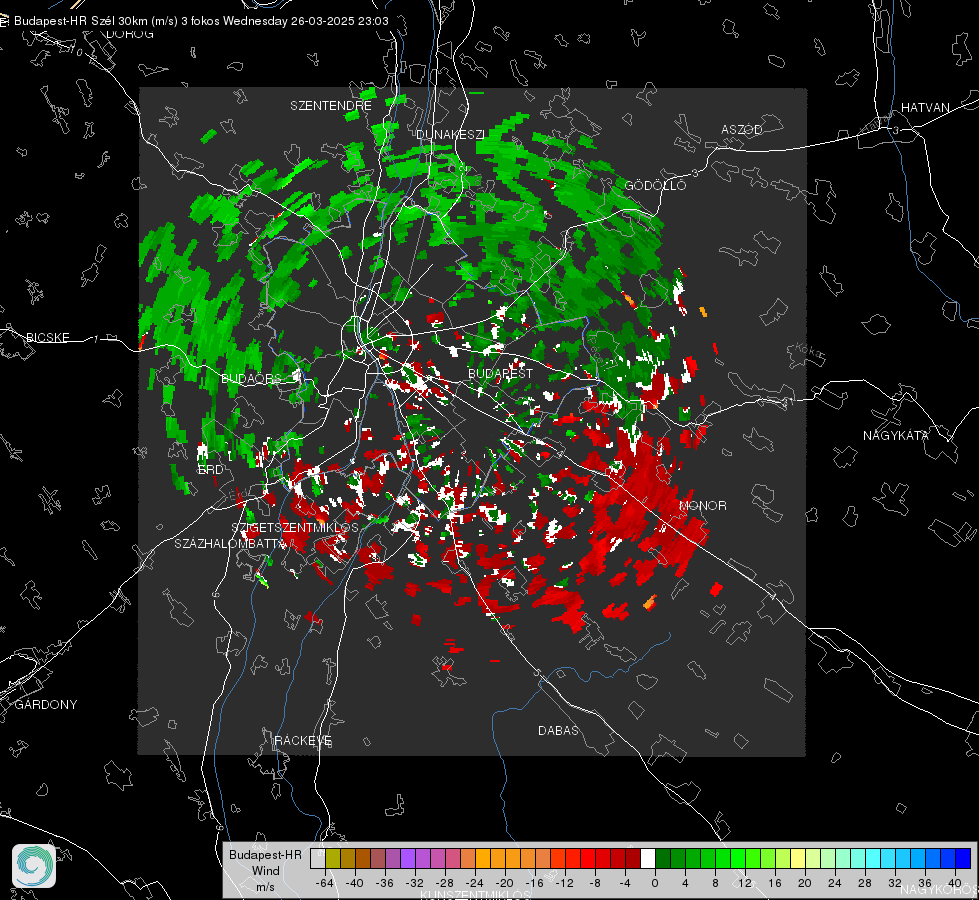The width and height of the screenshot is (979, 900).
Task: Click the BICSKE town label
Action: (47, 338)
